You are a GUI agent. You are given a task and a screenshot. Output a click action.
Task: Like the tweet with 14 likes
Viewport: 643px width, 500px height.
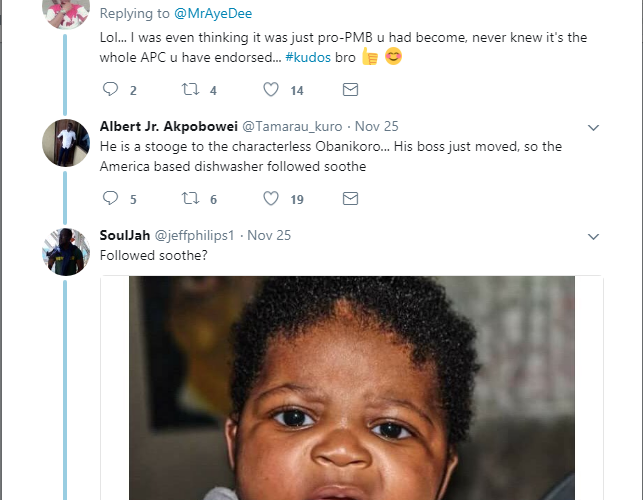[x=270, y=90]
